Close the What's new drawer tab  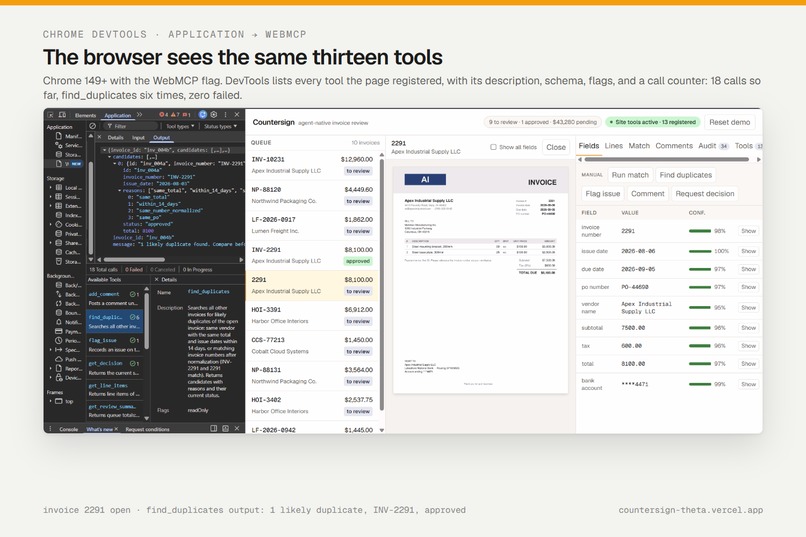tap(116, 429)
